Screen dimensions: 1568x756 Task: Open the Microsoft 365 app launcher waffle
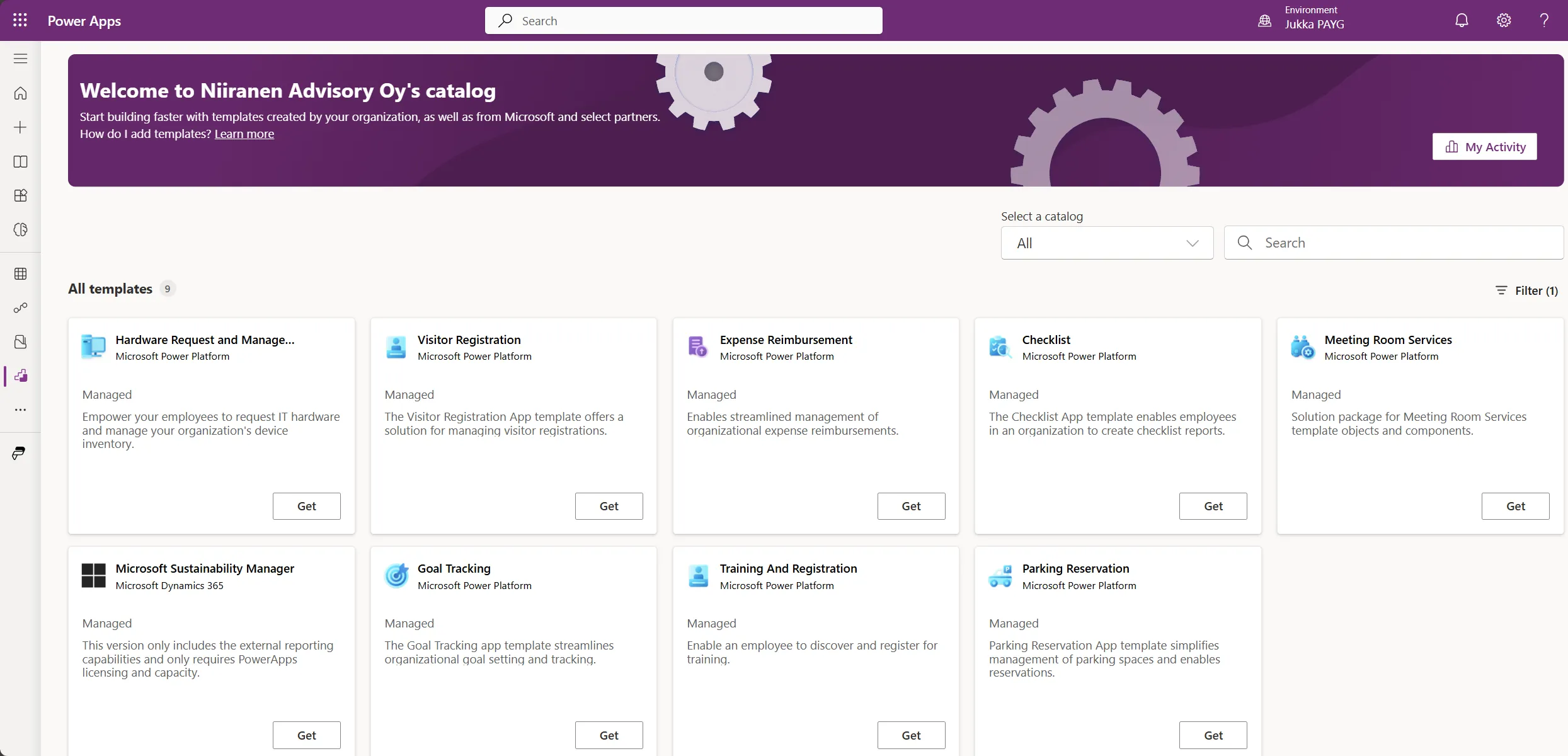(x=20, y=20)
